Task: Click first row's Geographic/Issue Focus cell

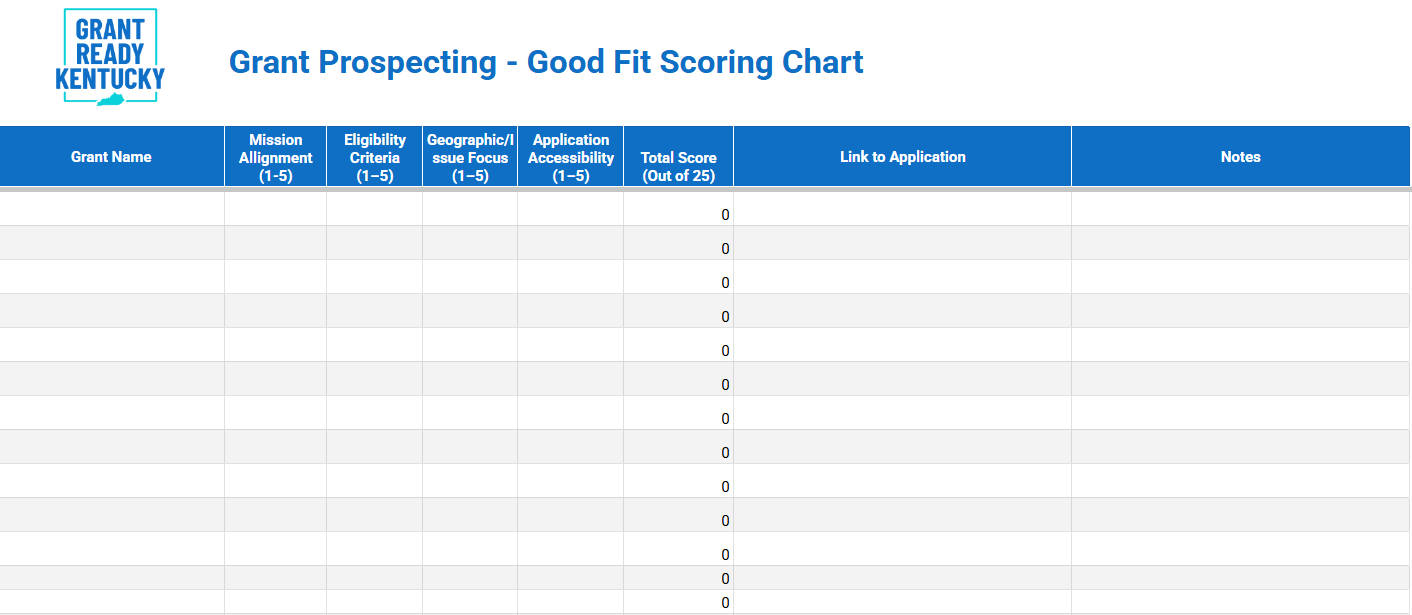Action: click(470, 209)
